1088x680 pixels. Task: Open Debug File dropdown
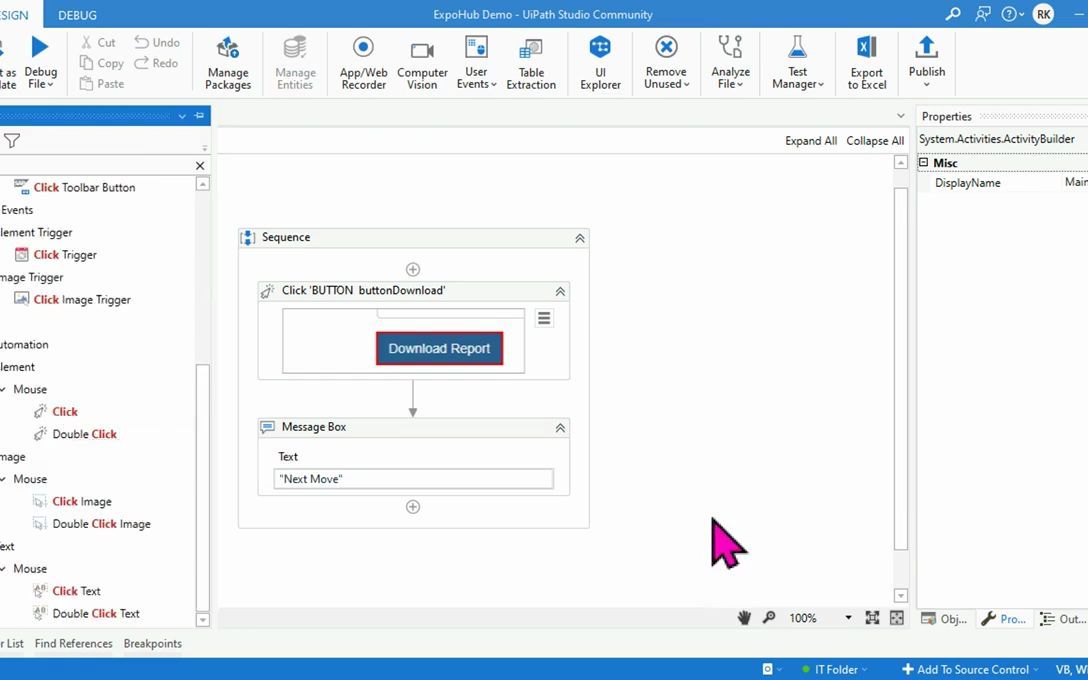click(x=40, y=78)
